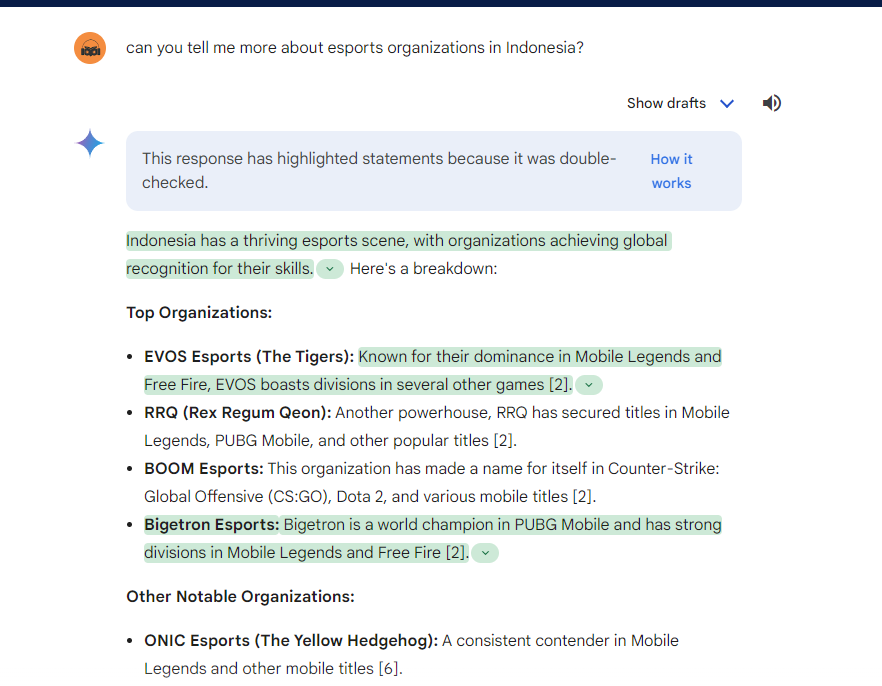882x686 pixels.
Task: Click 'Bigetron Esports:' bold text
Action: [x=212, y=525]
